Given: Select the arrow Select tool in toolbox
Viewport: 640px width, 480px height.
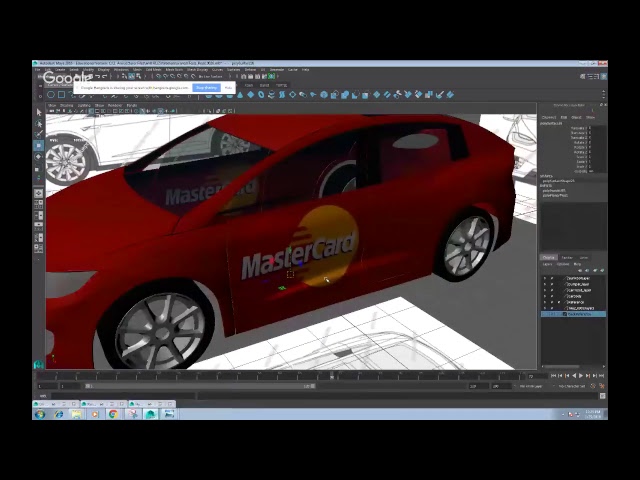Looking at the screenshot, I should (x=39, y=112).
